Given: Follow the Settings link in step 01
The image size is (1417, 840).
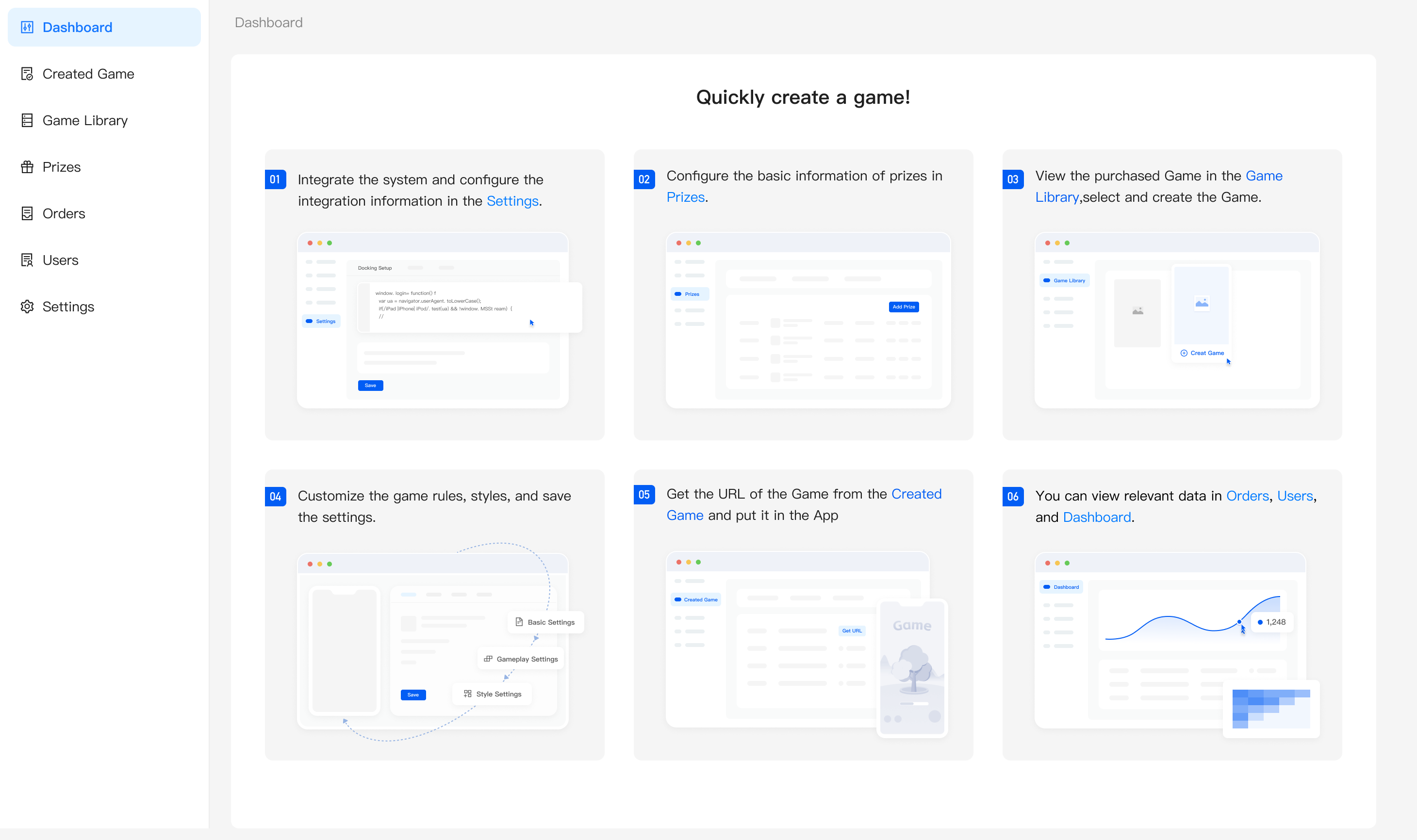Looking at the screenshot, I should (x=512, y=201).
